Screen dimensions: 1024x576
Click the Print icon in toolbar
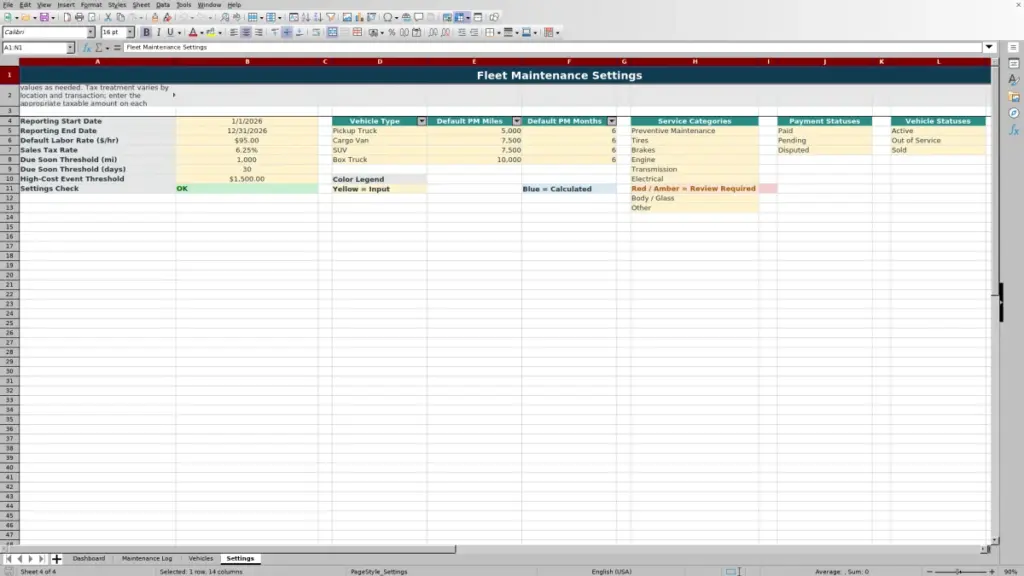click(79, 17)
